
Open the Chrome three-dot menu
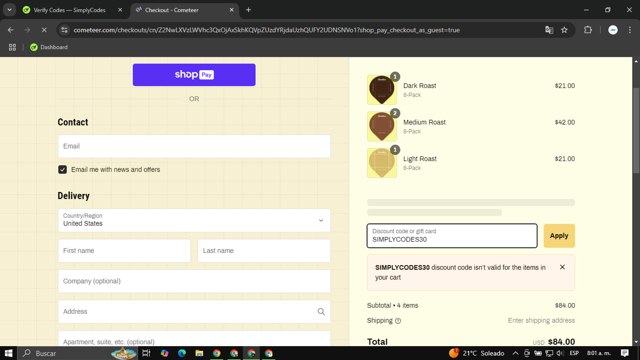(x=629, y=30)
